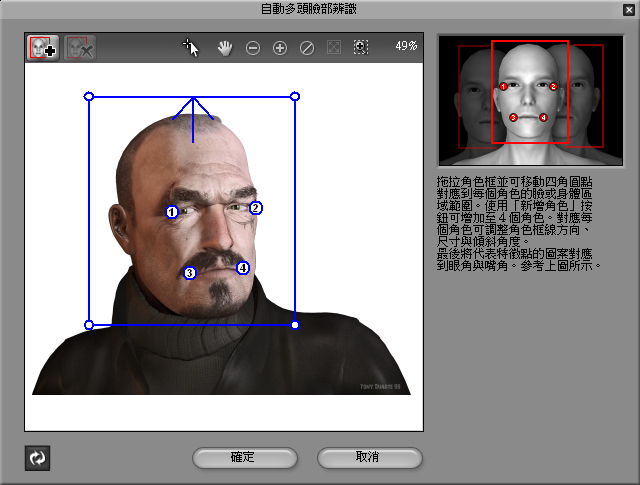The height and width of the screenshot is (485, 640).
Task: Select blue feature point 4 at mouth corner
Action: (x=243, y=268)
